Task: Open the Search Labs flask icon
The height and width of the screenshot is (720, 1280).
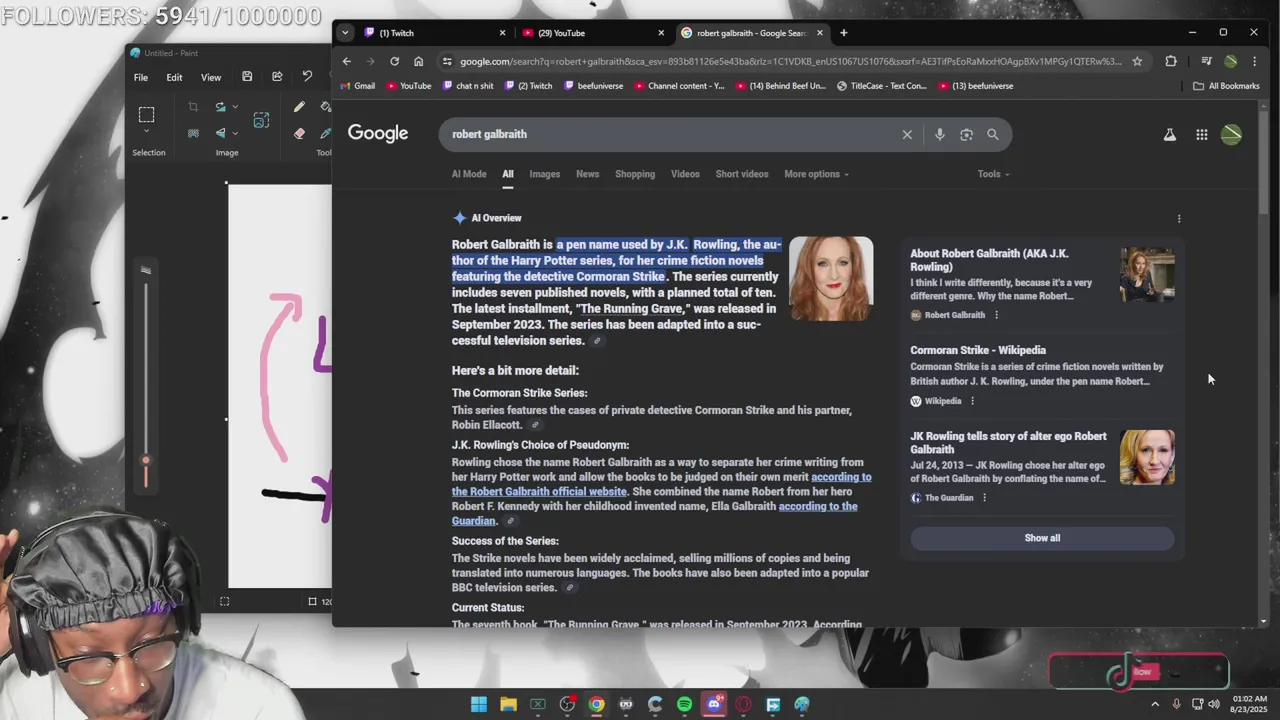Action: click(1169, 134)
